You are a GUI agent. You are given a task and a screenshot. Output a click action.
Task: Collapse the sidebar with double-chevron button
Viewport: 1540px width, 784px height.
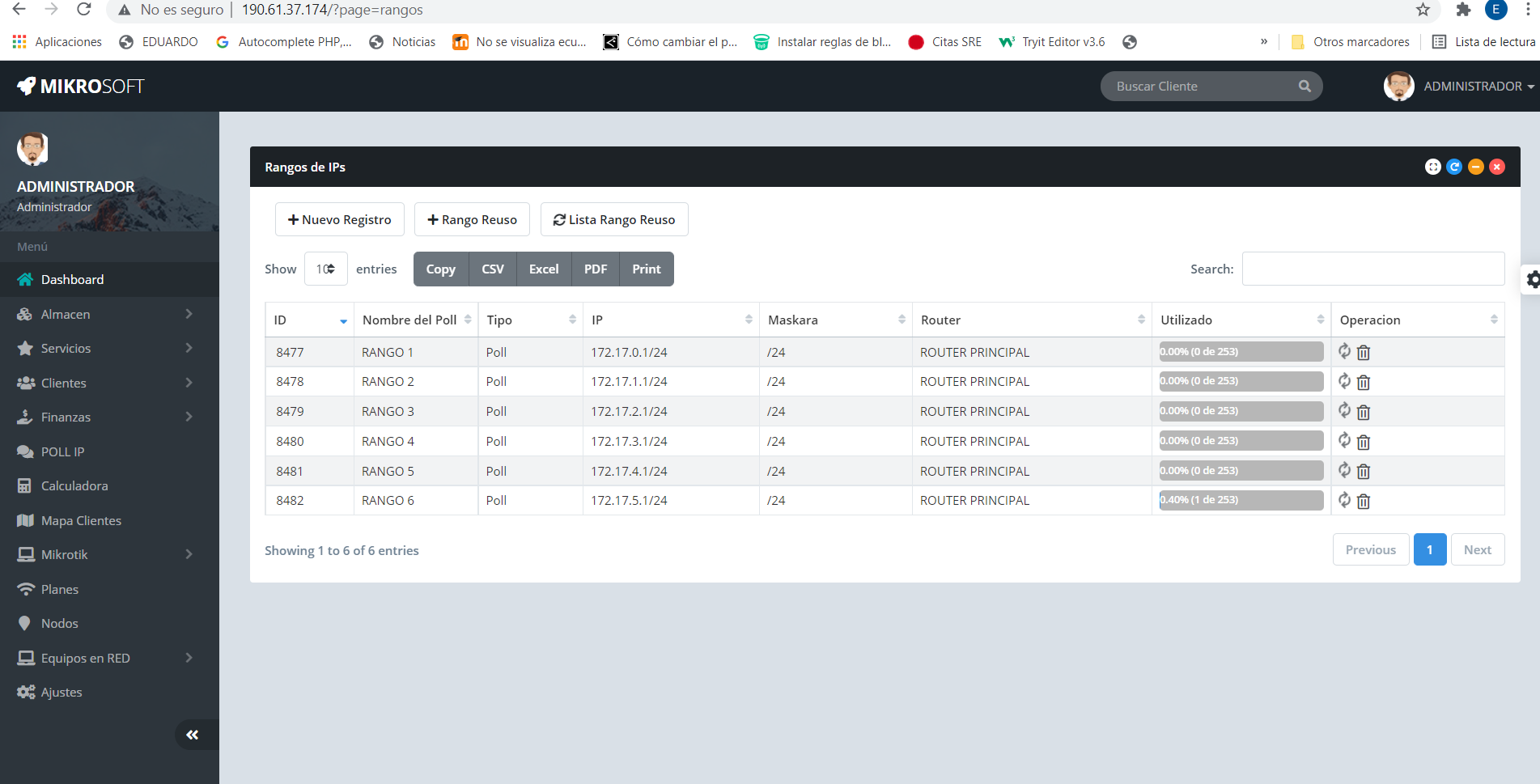tap(193, 735)
